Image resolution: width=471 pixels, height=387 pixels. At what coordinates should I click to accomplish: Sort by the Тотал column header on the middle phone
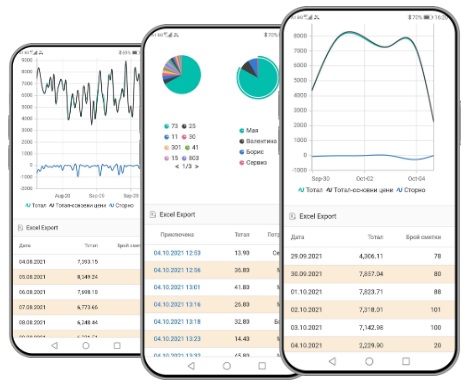coord(242,234)
